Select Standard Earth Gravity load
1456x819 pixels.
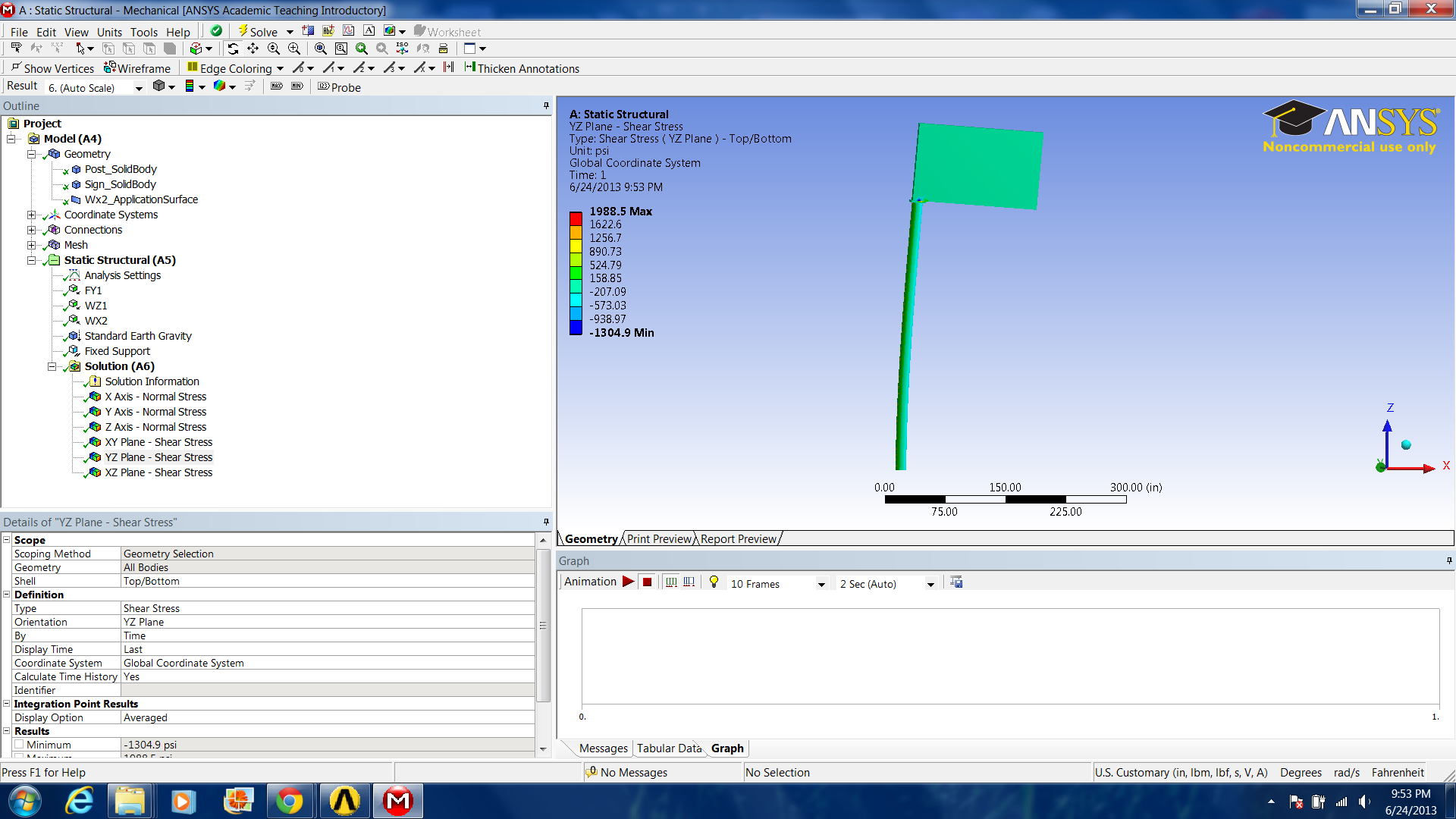(137, 336)
